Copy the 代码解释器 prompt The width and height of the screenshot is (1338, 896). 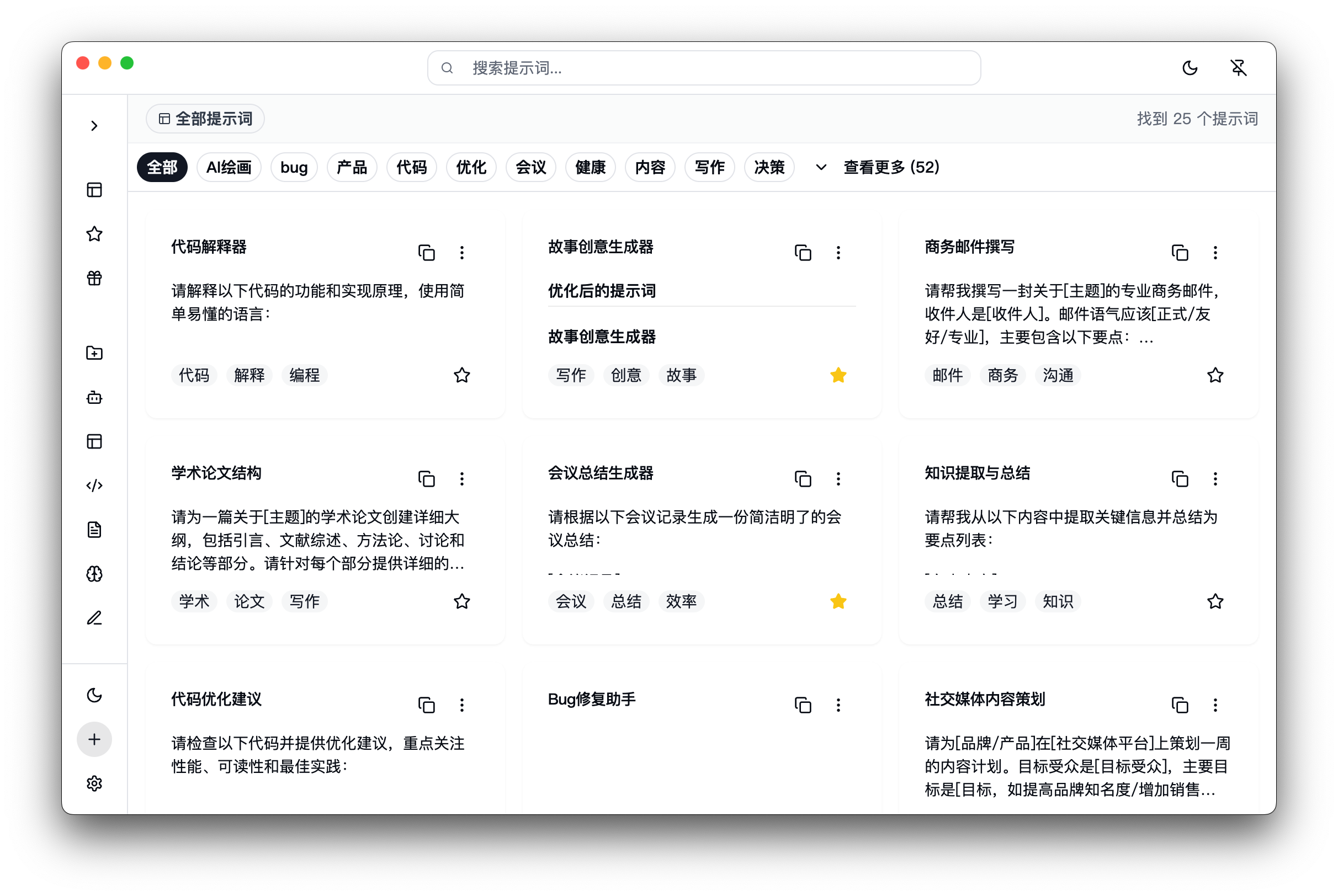[x=426, y=253]
